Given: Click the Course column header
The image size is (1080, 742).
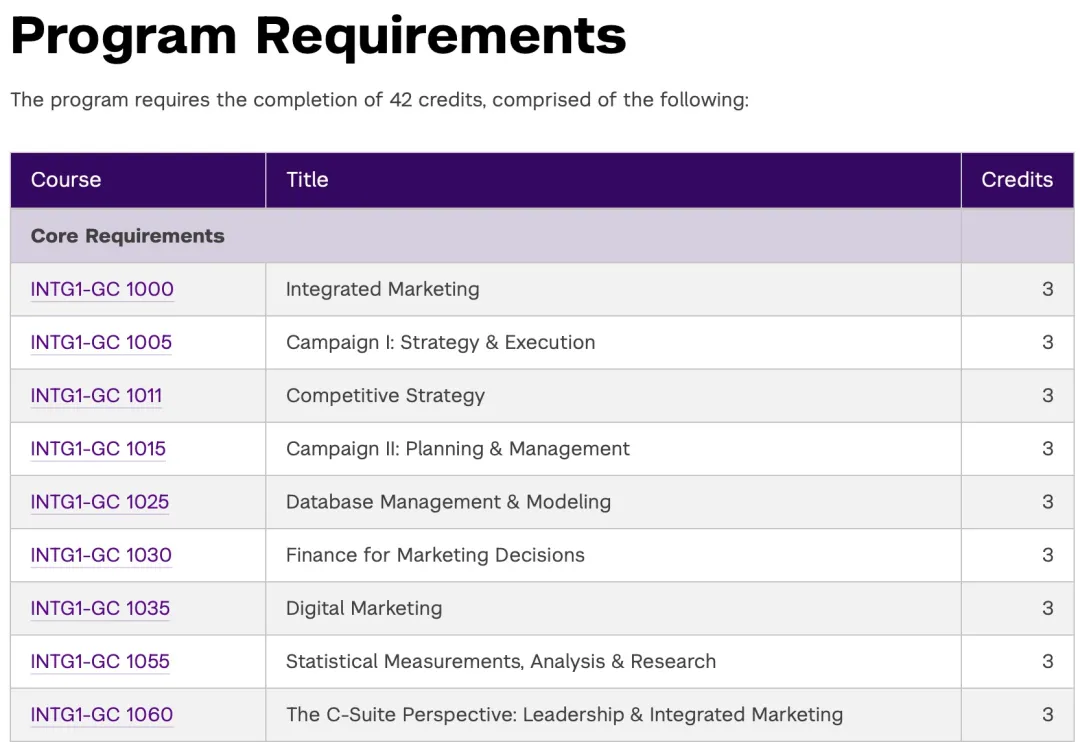Looking at the screenshot, I should pos(66,180).
